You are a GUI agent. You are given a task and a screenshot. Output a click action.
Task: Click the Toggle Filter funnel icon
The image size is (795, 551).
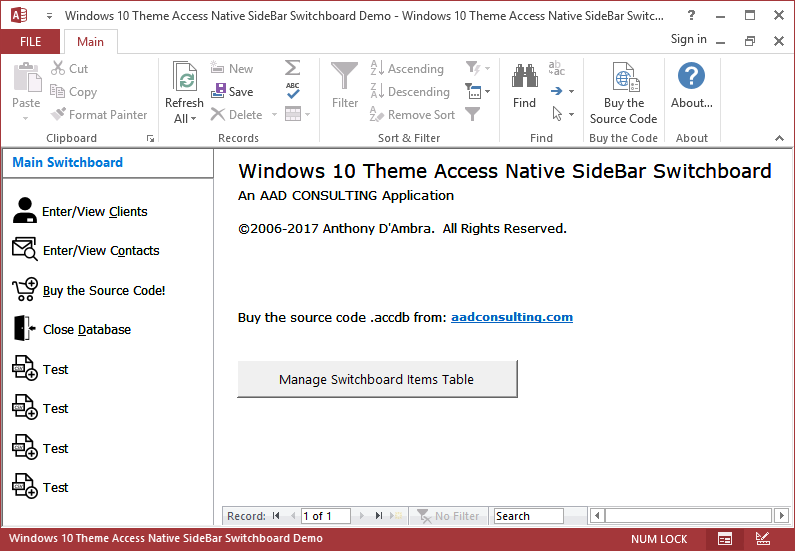473,114
